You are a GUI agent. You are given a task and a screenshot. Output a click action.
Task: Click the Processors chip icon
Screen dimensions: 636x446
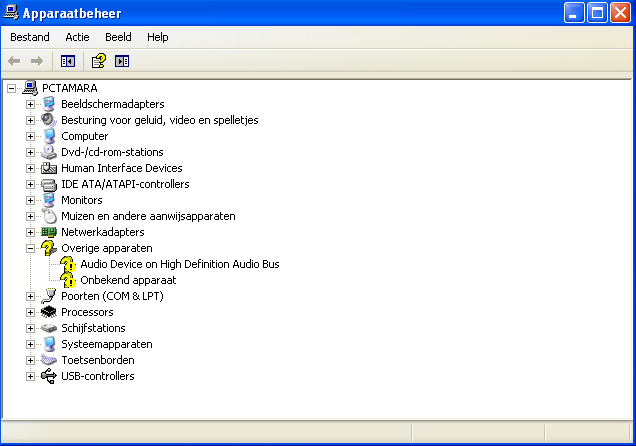coord(49,312)
